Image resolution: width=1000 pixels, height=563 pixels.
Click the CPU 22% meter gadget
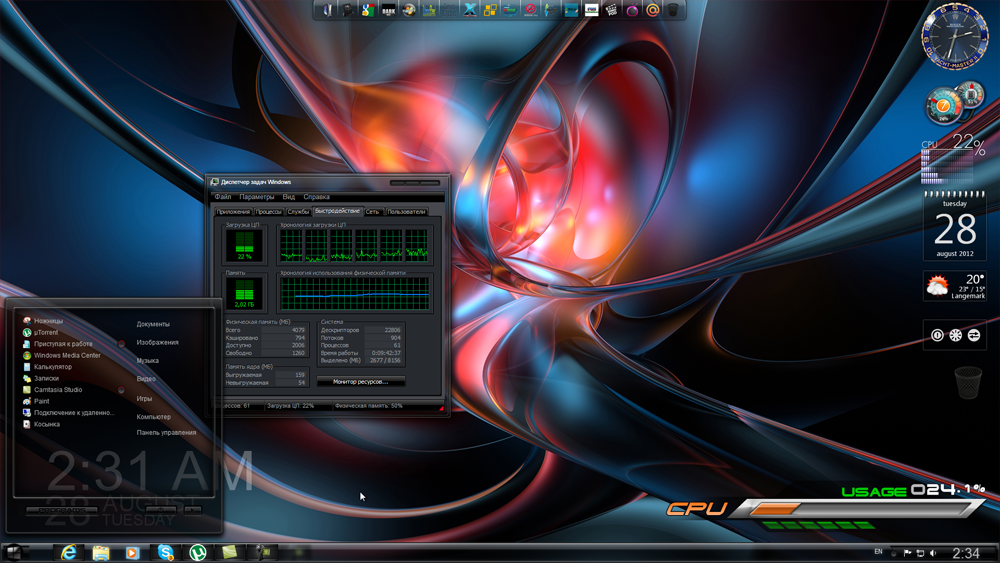953,159
